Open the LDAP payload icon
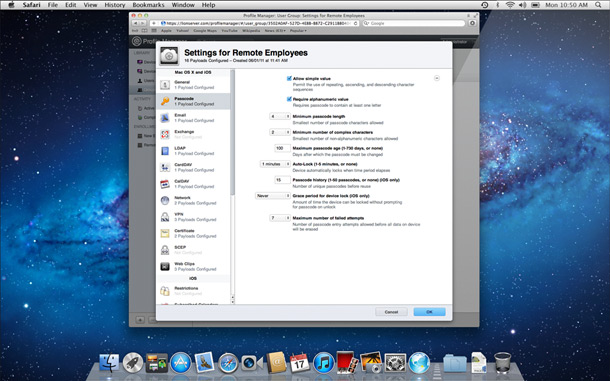The height and width of the screenshot is (381, 610). pos(165,151)
